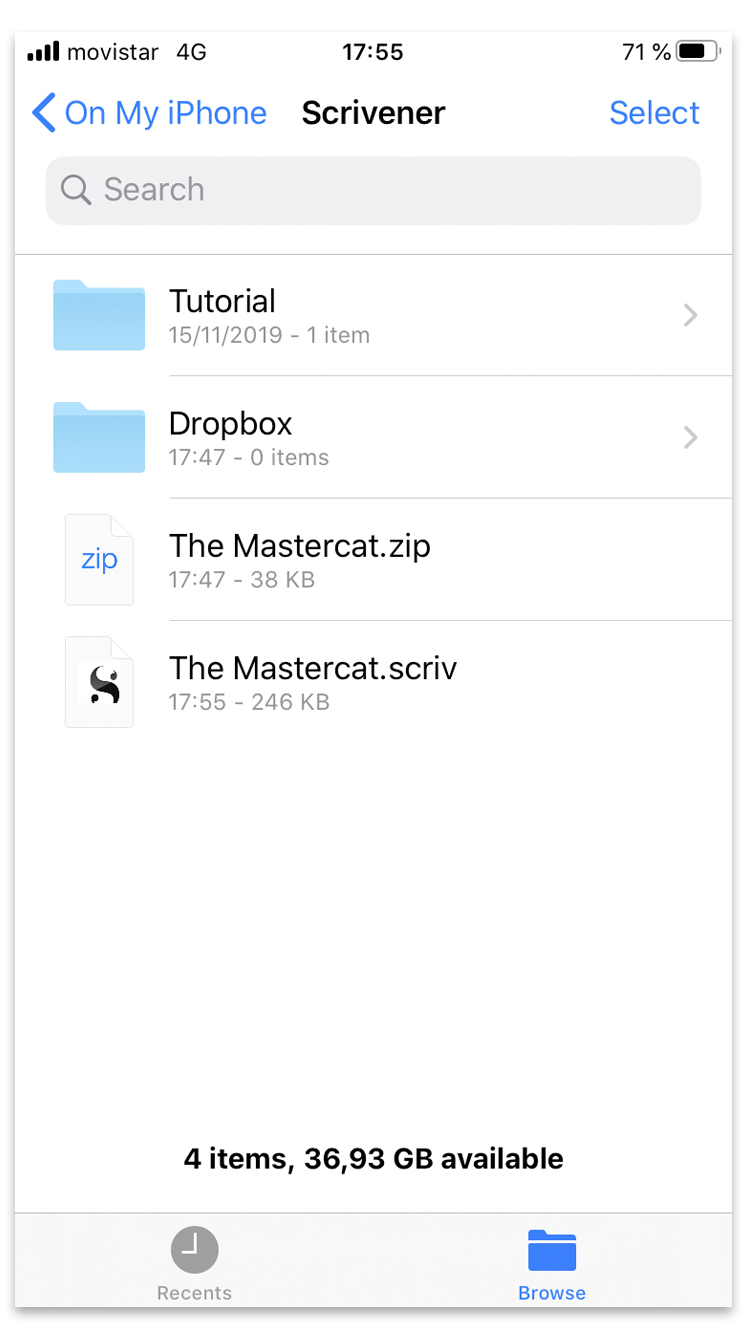Open the Tutorial folder icon
The width and height of the screenshot is (750, 1334).
click(x=99, y=315)
